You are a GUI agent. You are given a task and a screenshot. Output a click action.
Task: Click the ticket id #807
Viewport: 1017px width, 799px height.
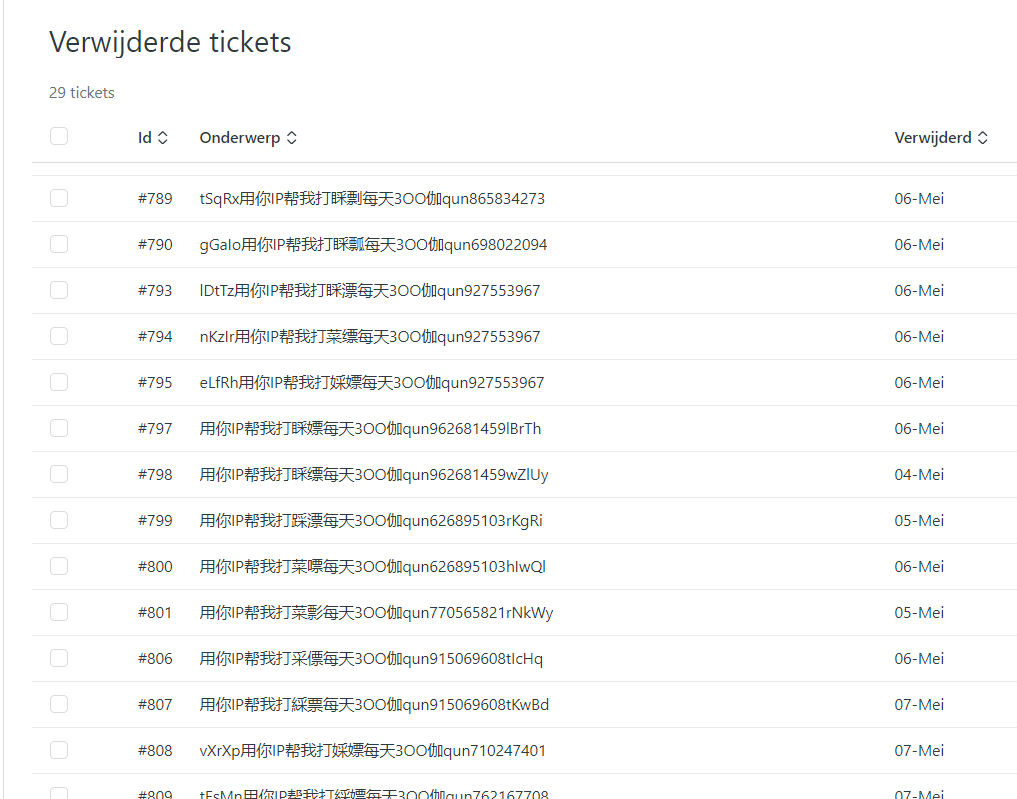(155, 705)
